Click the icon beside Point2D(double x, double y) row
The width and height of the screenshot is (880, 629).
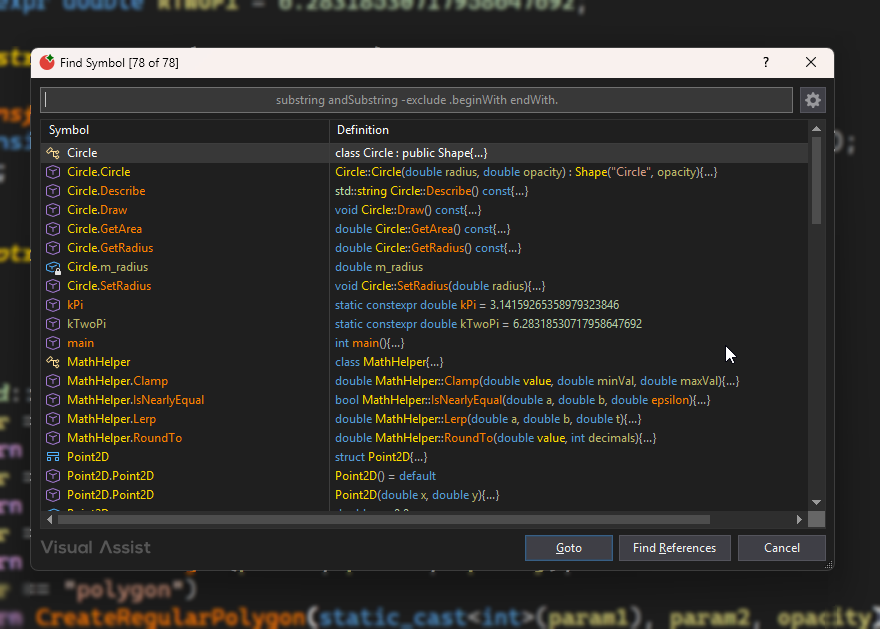click(53, 495)
